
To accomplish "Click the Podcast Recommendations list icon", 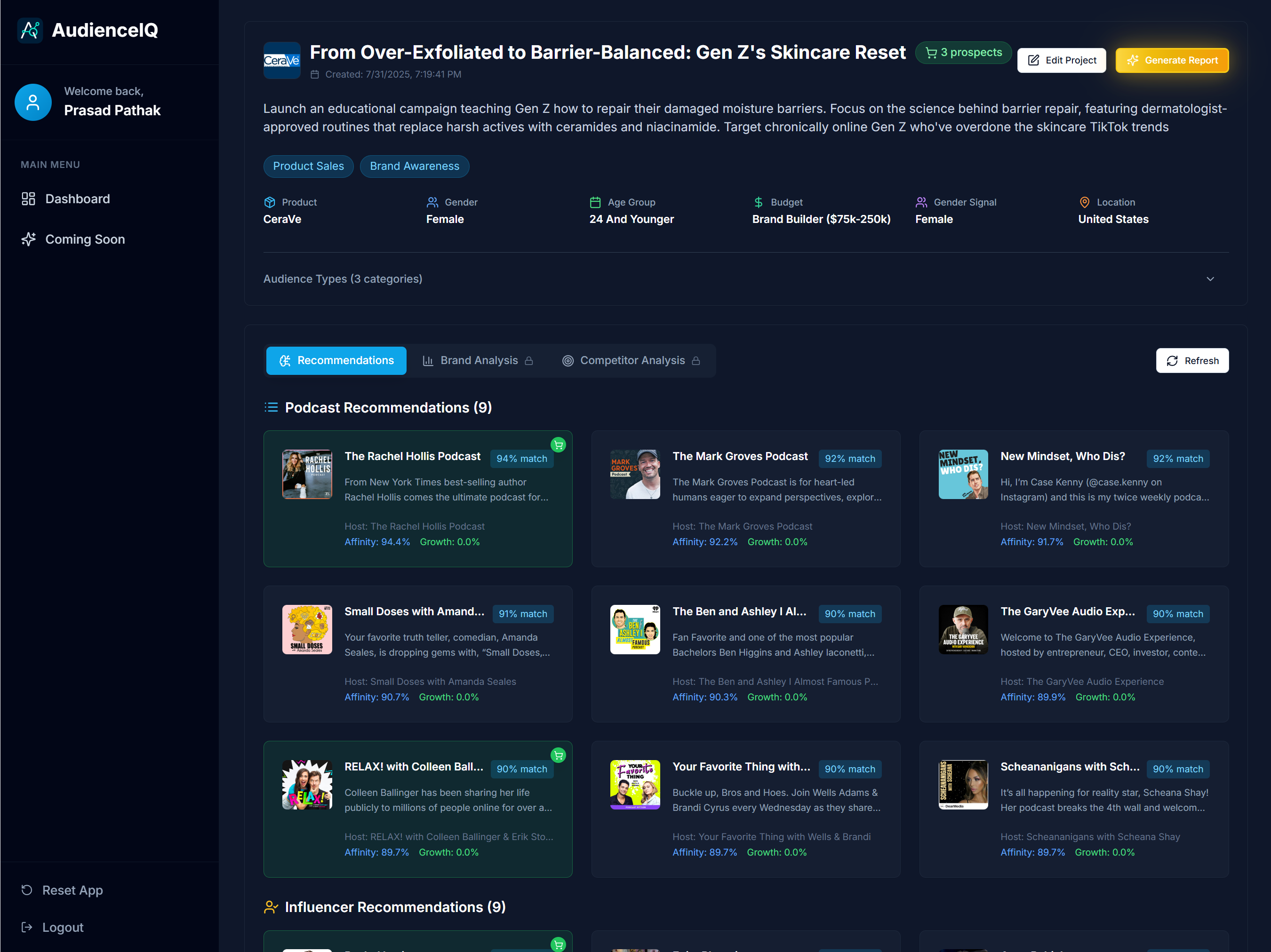I will tap(271, 407).
